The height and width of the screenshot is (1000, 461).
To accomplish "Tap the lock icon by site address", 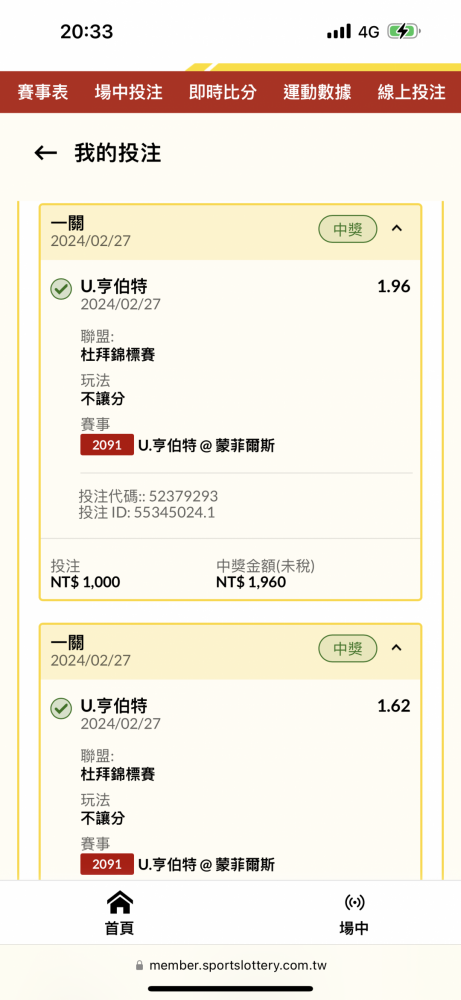I will click(140, 966).
